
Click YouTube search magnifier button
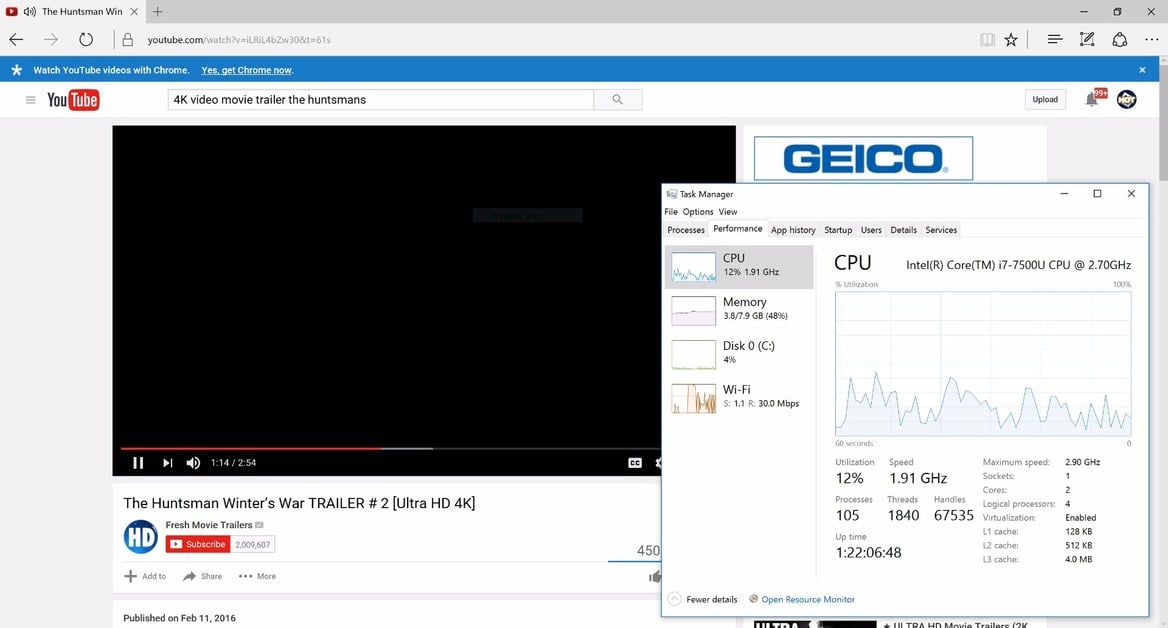(618, 100)
